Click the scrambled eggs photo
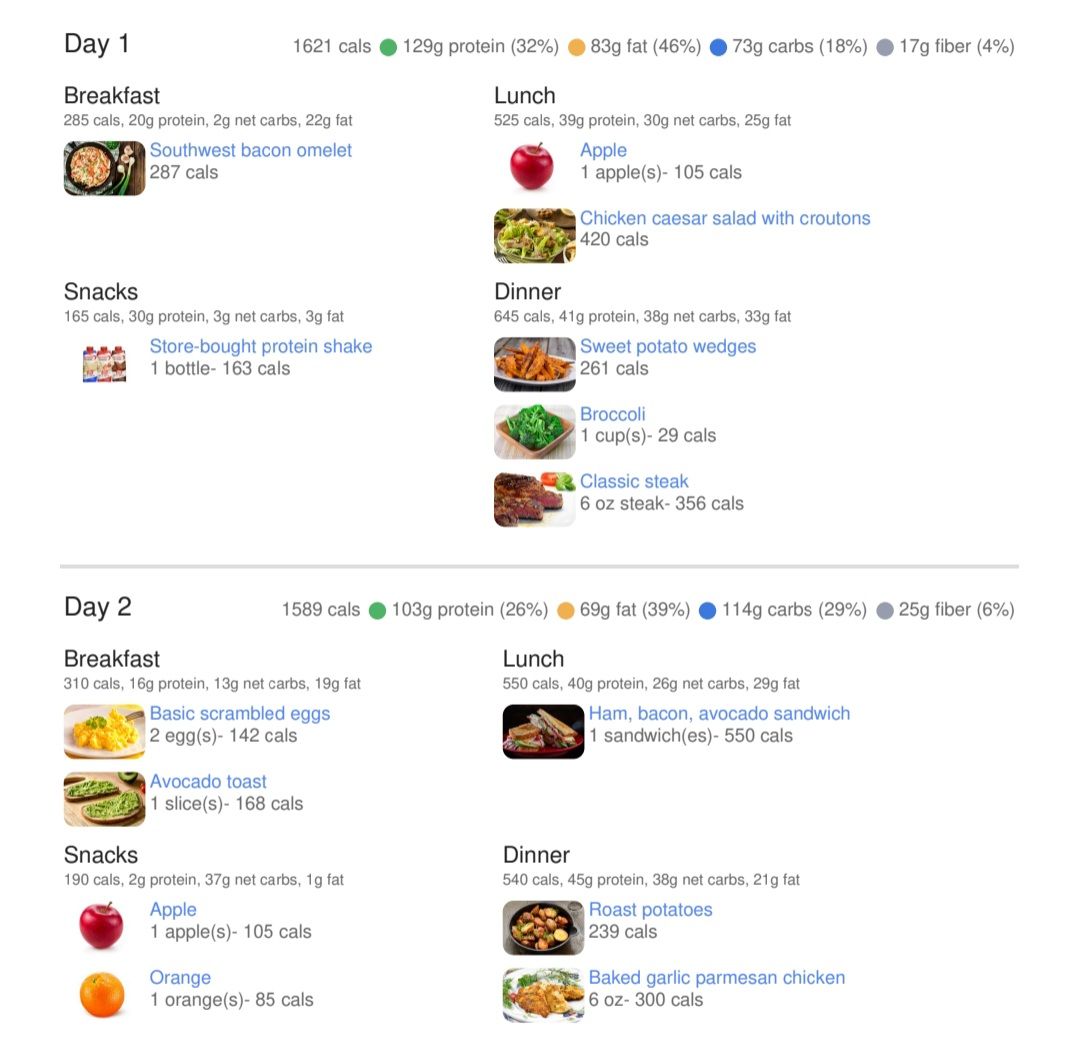This screenshot has height=1044, width=1080. [x=104, y=731]
